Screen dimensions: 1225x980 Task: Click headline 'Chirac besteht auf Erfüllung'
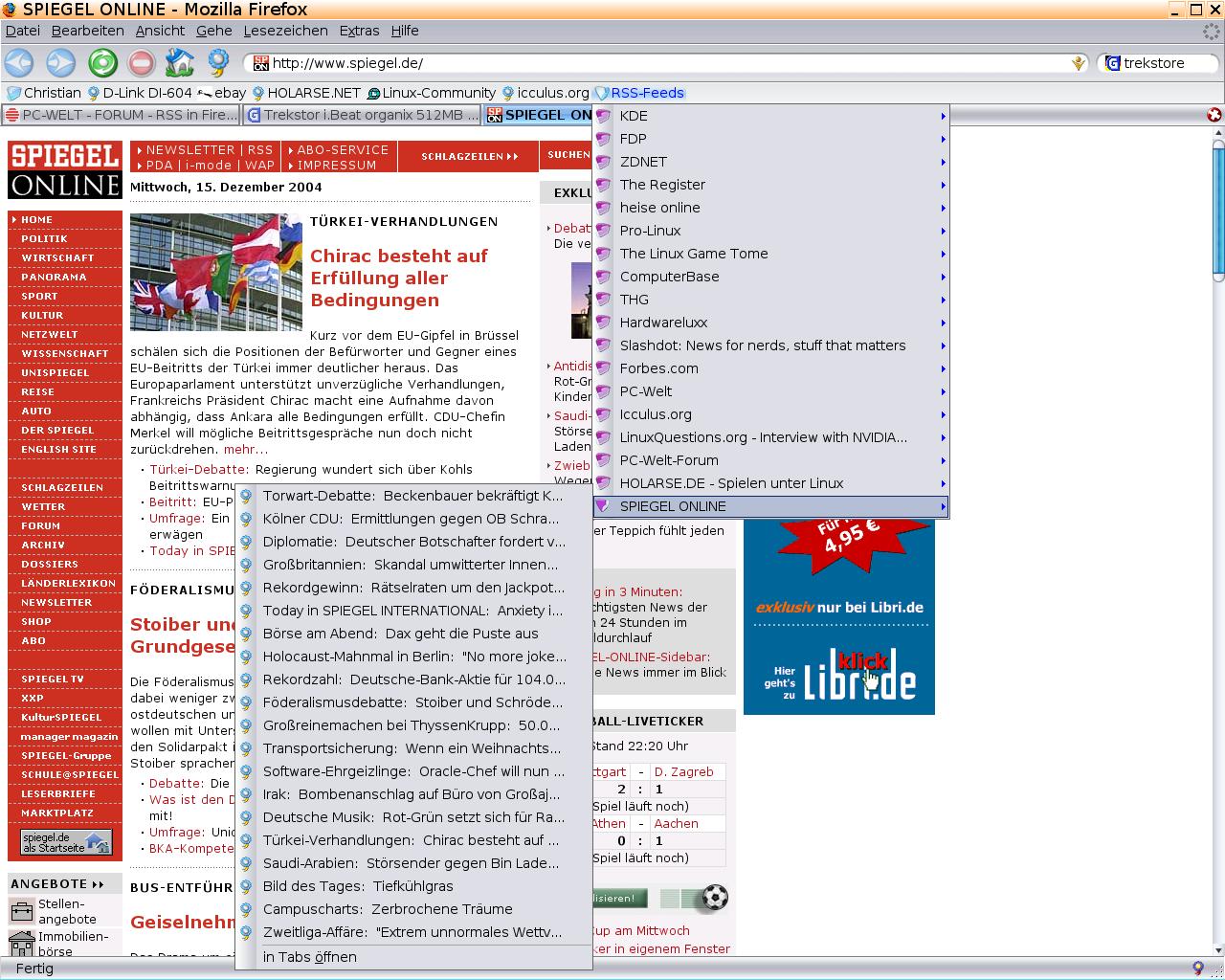(398, 278)
